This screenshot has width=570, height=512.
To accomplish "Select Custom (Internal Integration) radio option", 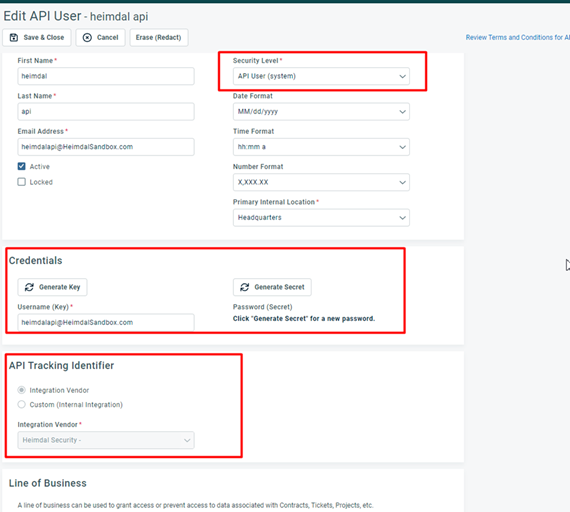I will pyautogui.click(x=21, y=404).
